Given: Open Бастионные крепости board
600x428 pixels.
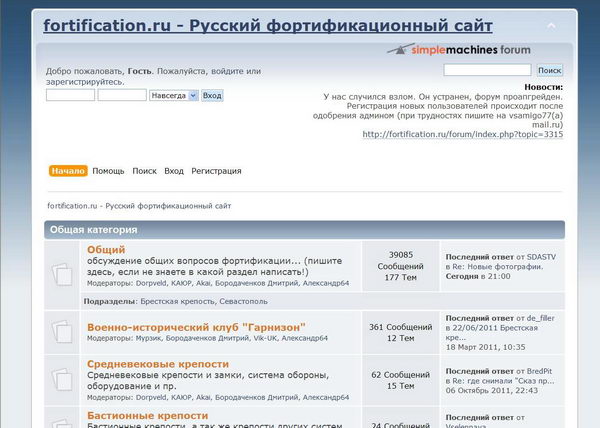Looking at the screenshot, I should (x=147, y=415).
